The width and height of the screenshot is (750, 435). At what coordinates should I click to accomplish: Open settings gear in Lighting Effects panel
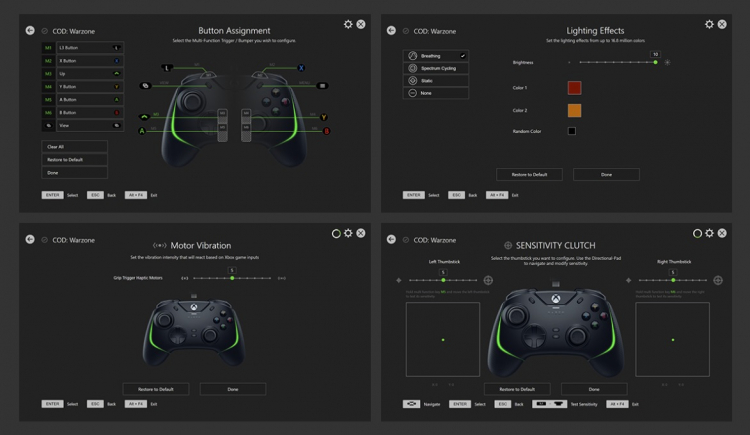point(709,24)
